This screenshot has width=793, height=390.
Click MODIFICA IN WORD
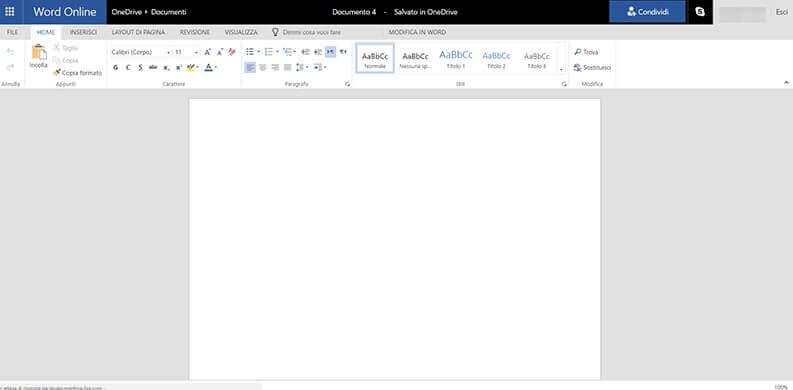(417, 32)
